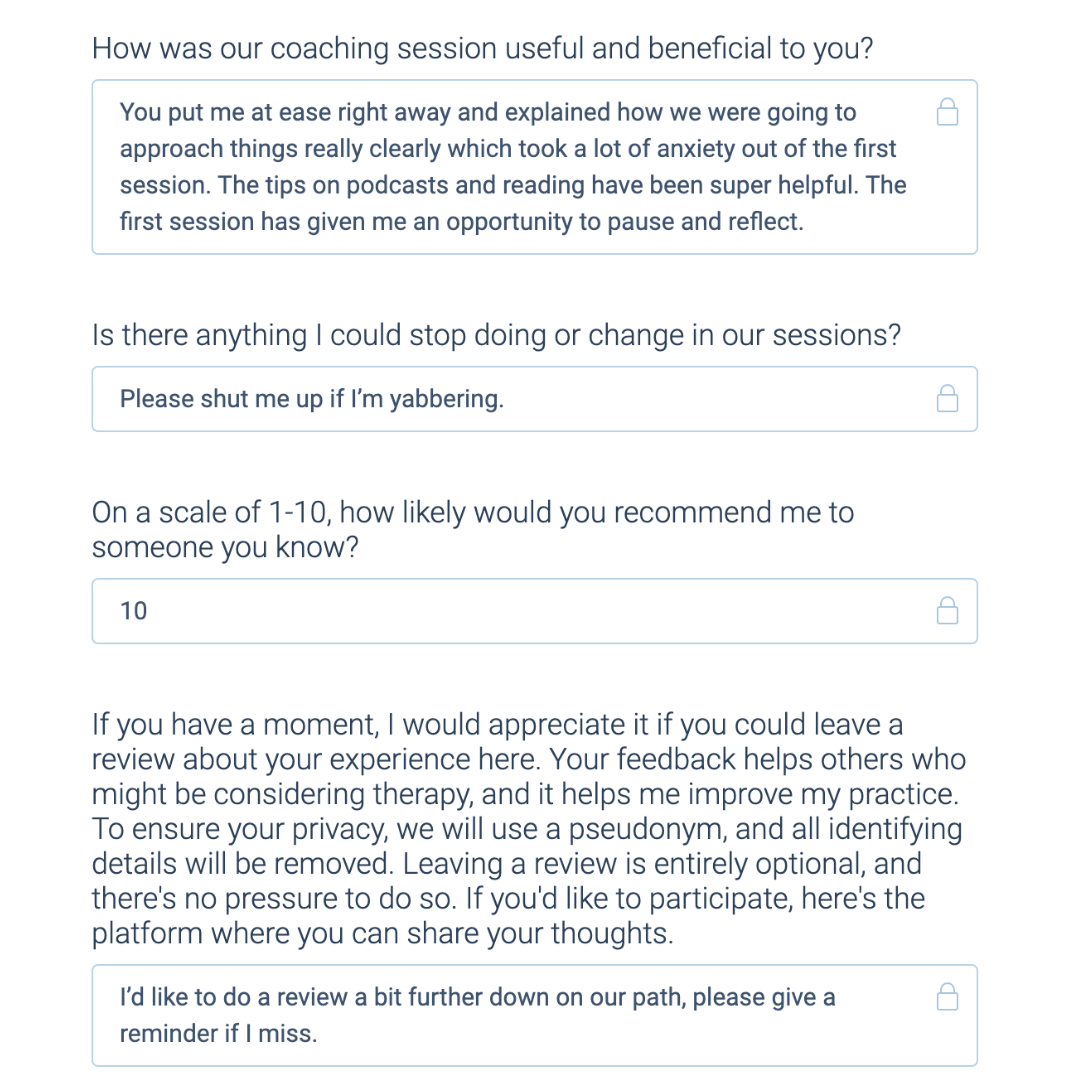Screen dimensions: 1080x1080
Task: Select the 'Please shut me up if I'm yabbering' field
Action: (534, 399)
